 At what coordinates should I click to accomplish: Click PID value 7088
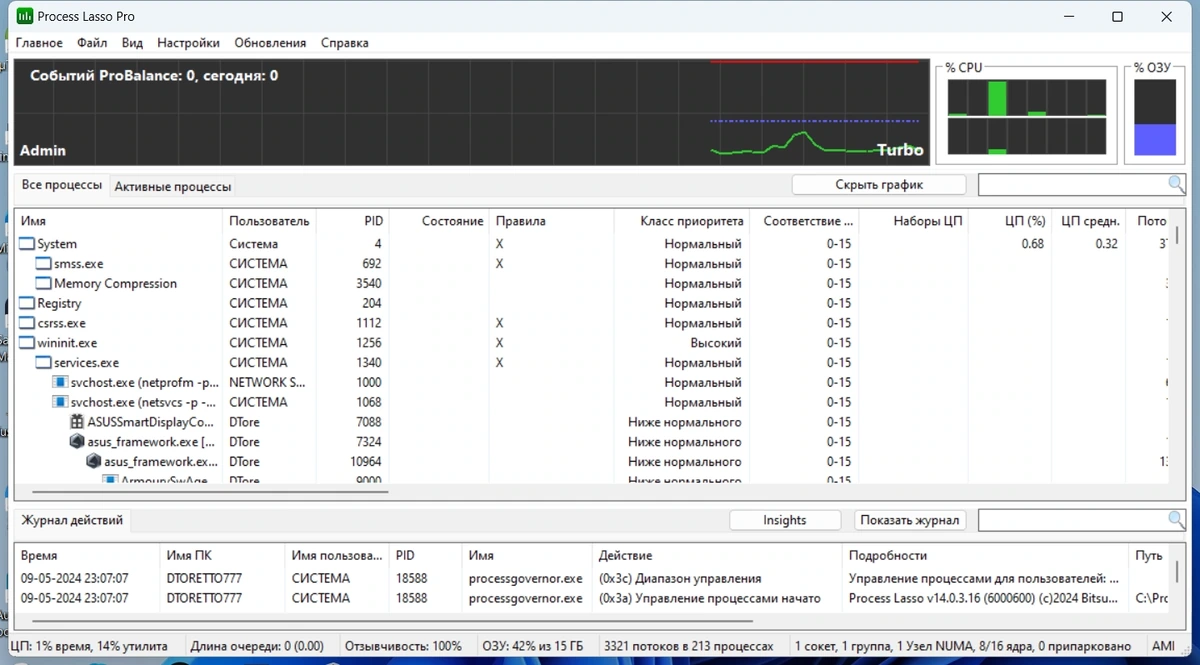(369, 422)
